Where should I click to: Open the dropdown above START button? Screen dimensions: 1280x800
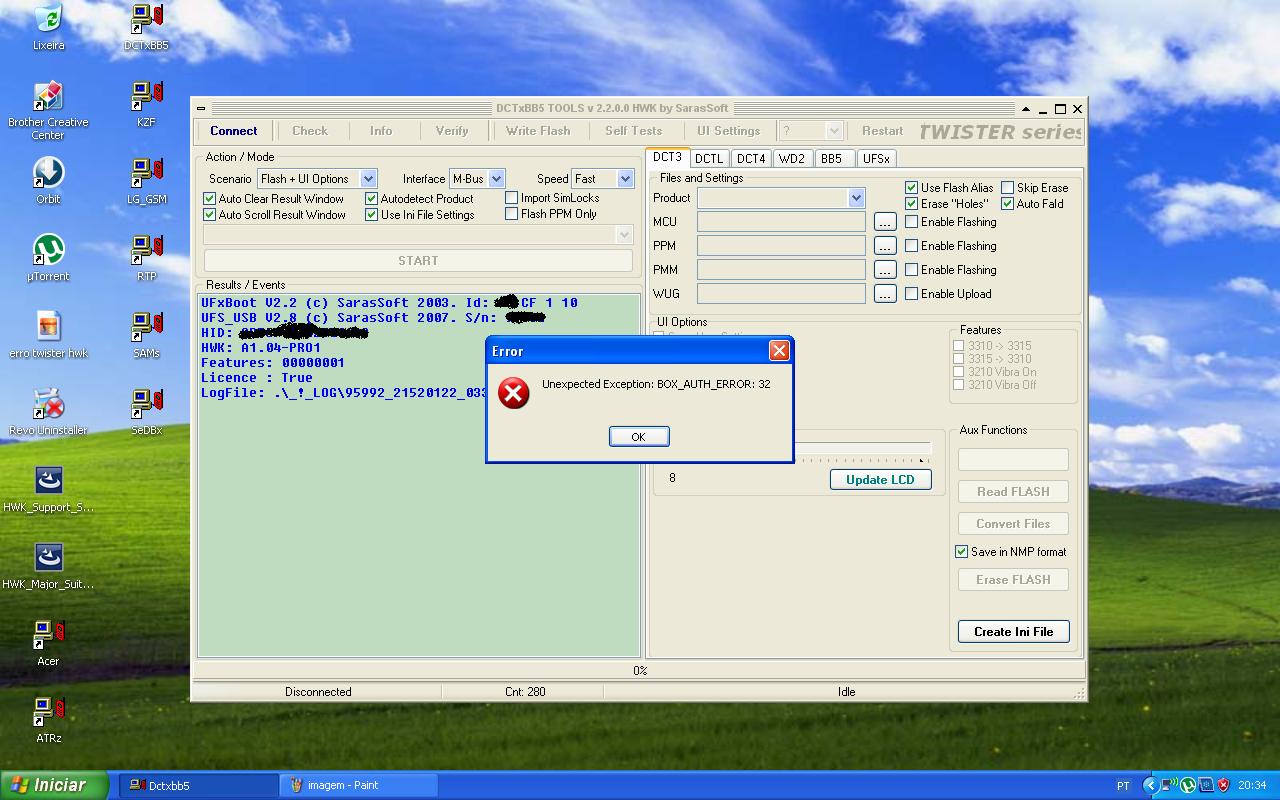point(624,234)
